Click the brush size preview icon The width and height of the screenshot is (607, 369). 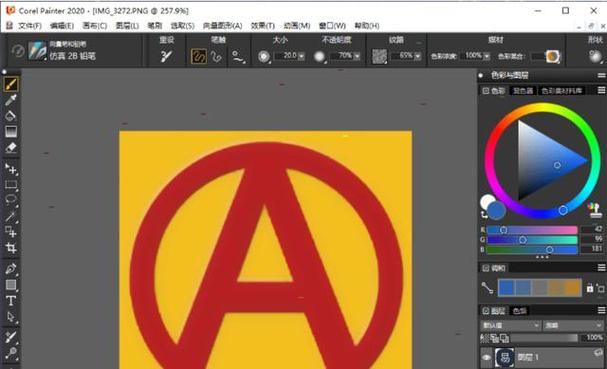pos(264,57)
